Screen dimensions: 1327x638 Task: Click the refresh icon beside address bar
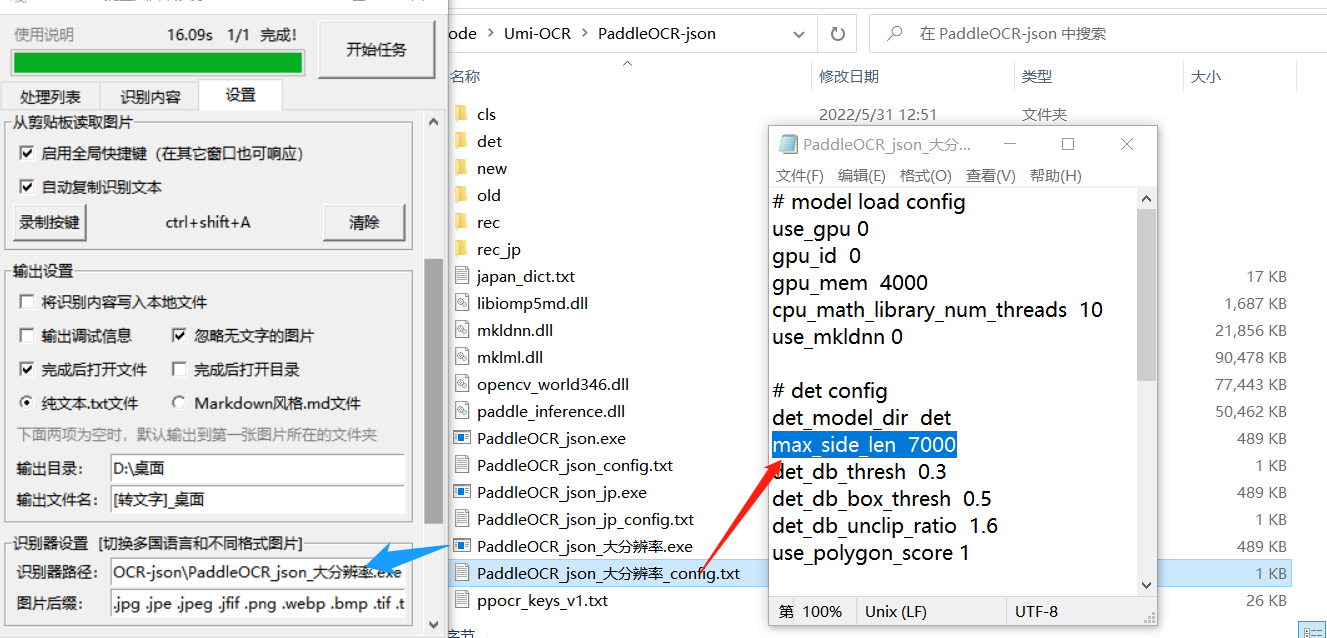point(837,34)
